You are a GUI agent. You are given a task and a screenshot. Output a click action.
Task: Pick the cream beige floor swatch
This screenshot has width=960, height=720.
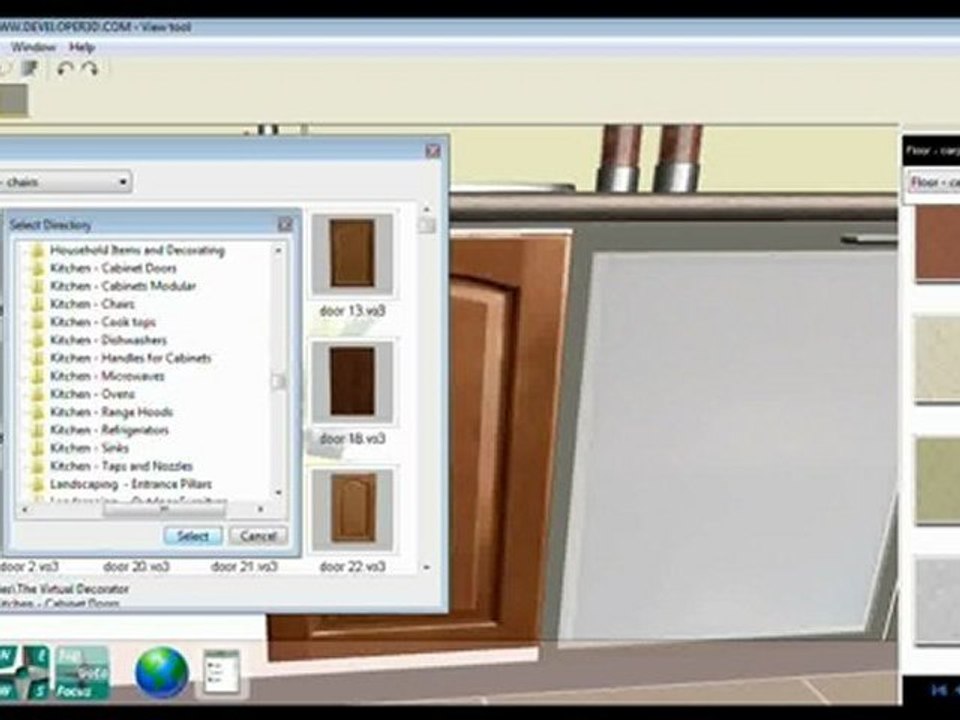(x=937, y=359)
